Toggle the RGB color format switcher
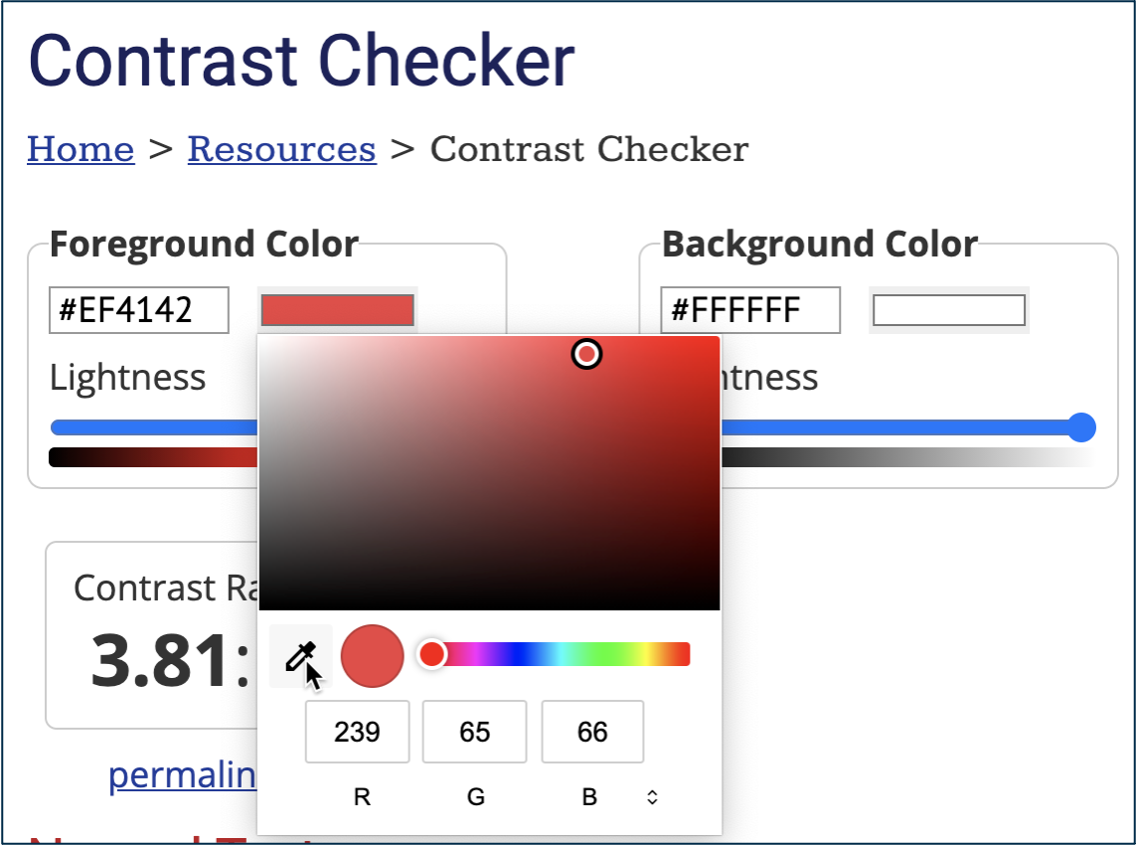The height and width of the screenshot is (846, 1136). click(x=652, y=797)
